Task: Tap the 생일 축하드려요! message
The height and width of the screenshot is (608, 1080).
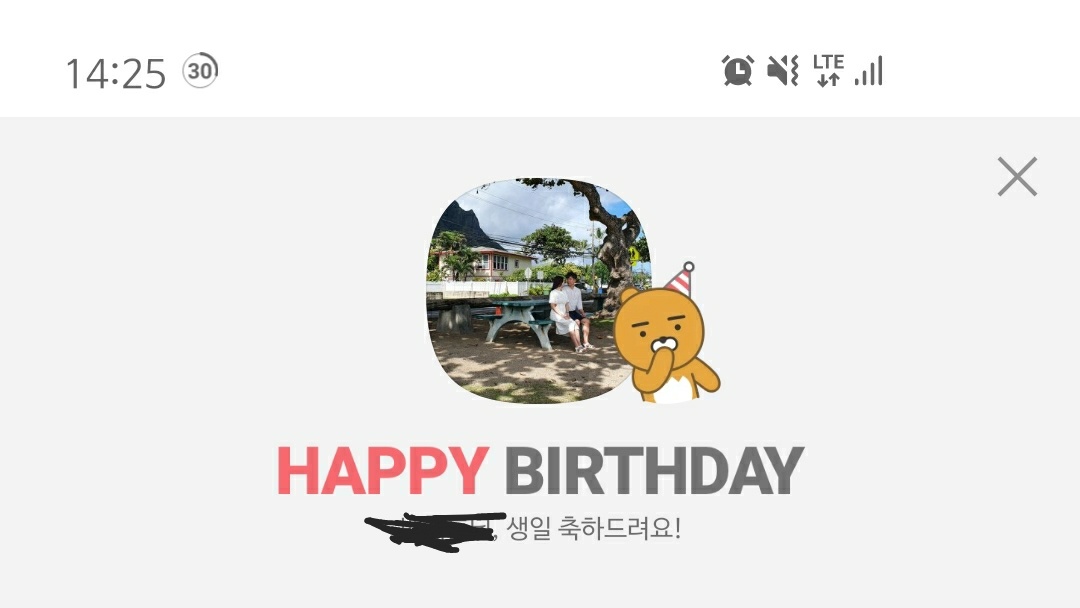Action: click(x=594, y=529)
